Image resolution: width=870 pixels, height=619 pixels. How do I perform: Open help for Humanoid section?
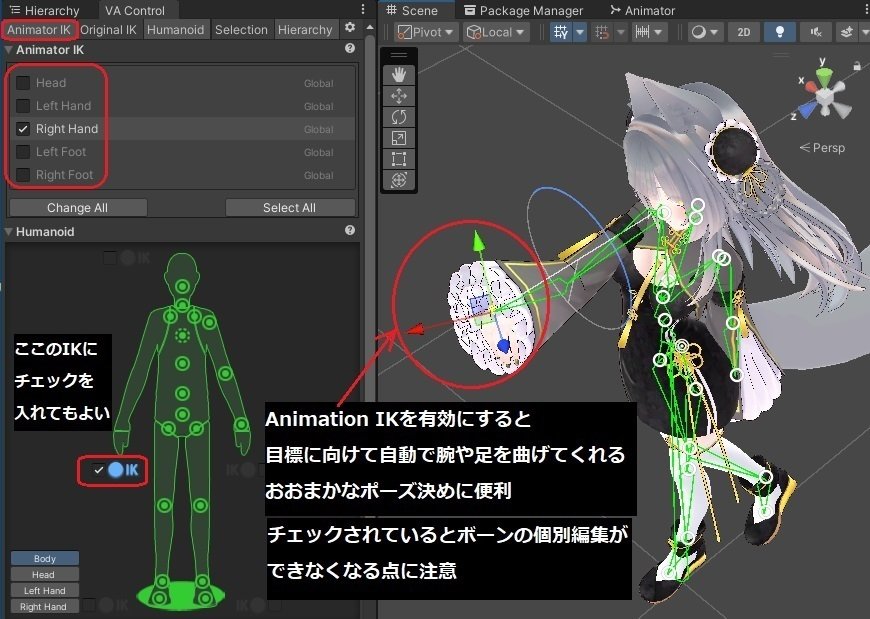(x=350, y=230)
